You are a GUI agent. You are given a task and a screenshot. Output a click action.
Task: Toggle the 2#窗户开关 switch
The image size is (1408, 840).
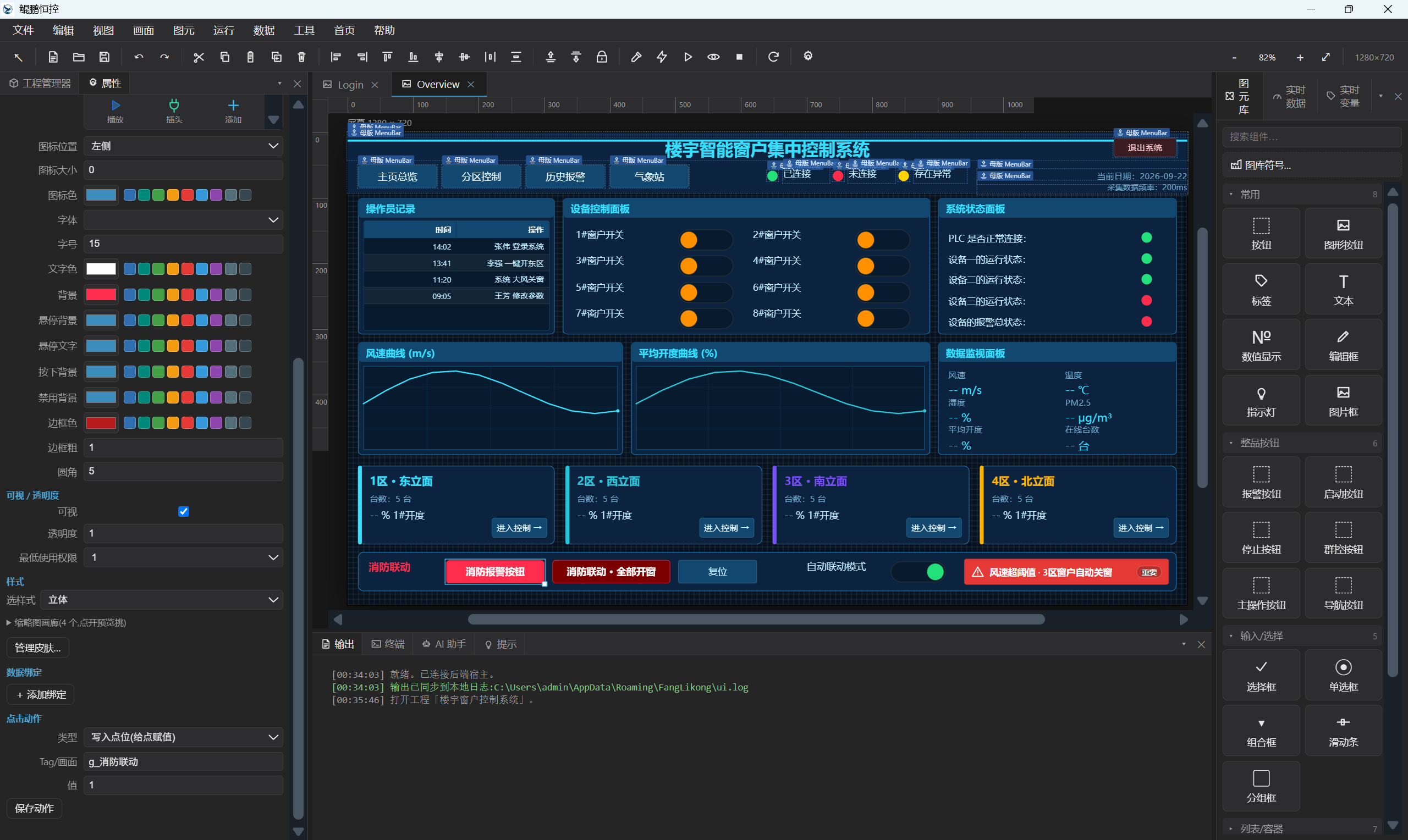882,240
